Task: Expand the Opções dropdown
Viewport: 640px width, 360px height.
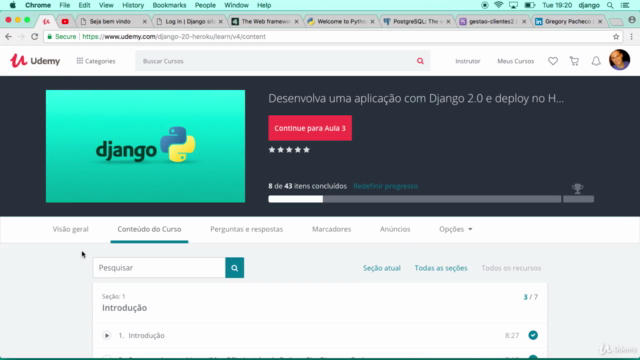Action: point(456,229)
